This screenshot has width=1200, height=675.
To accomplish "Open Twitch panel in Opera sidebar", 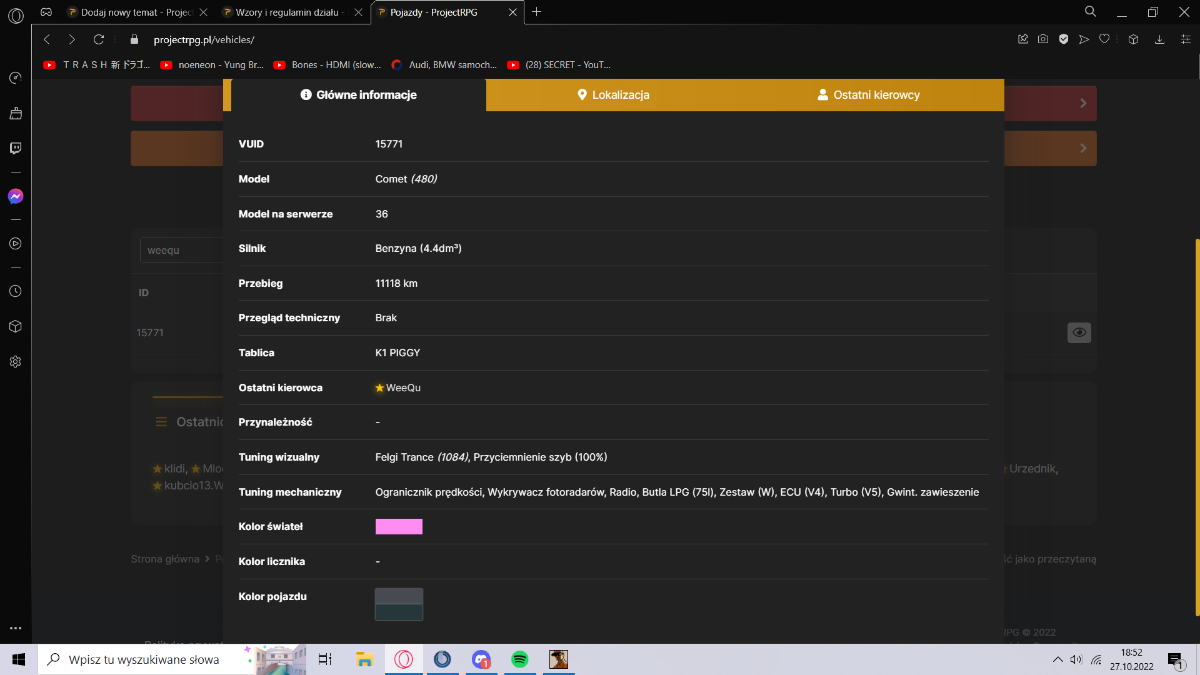I will click(15, 148).
